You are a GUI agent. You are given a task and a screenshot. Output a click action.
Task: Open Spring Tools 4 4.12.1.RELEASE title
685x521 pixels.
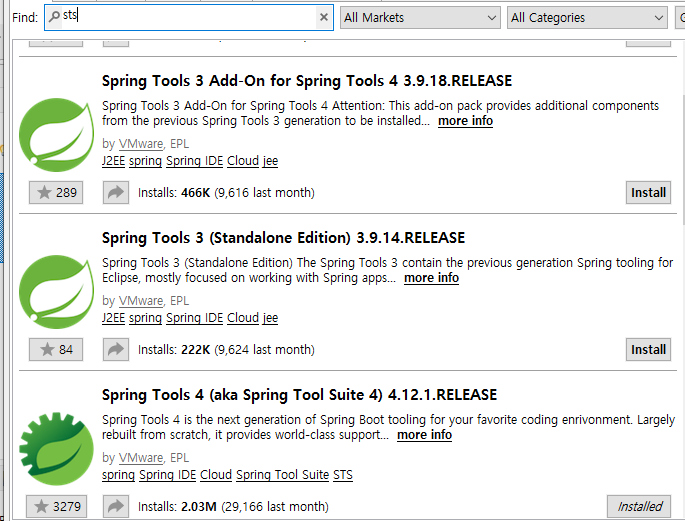(299, 395)
